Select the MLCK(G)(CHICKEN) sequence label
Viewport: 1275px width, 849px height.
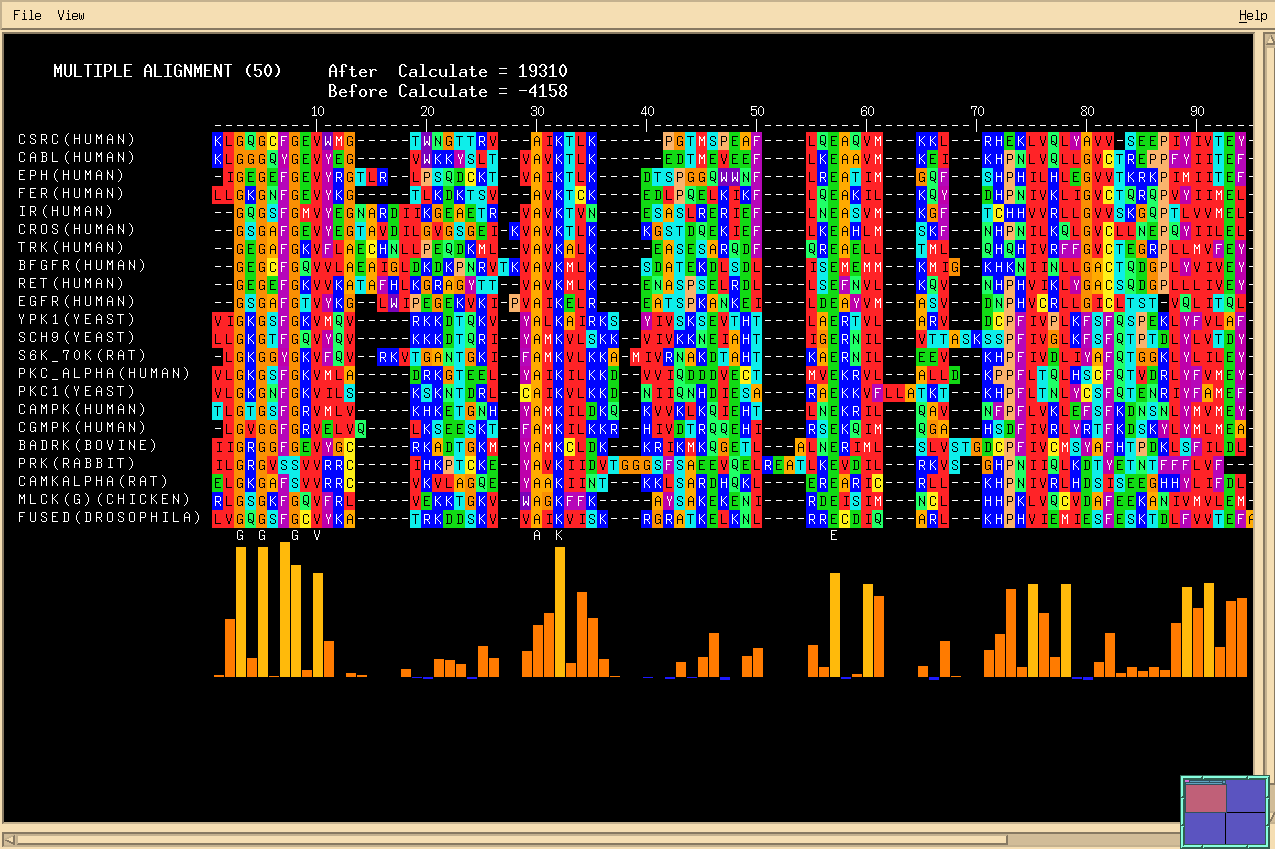pyautogui.click(x=104, y=499)
